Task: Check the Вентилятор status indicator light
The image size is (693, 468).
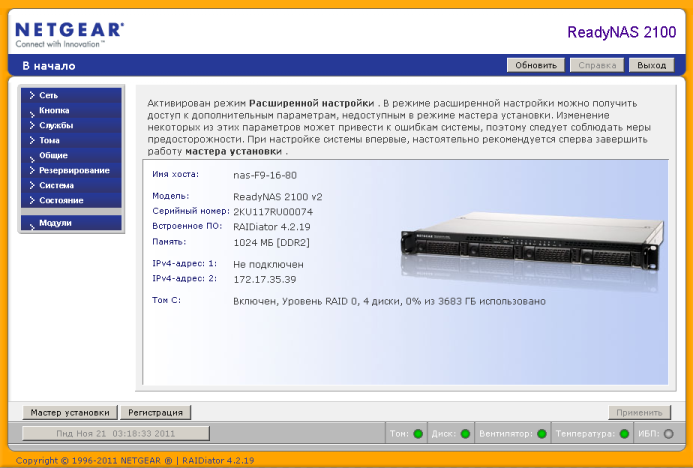Action: click(542, 434)
